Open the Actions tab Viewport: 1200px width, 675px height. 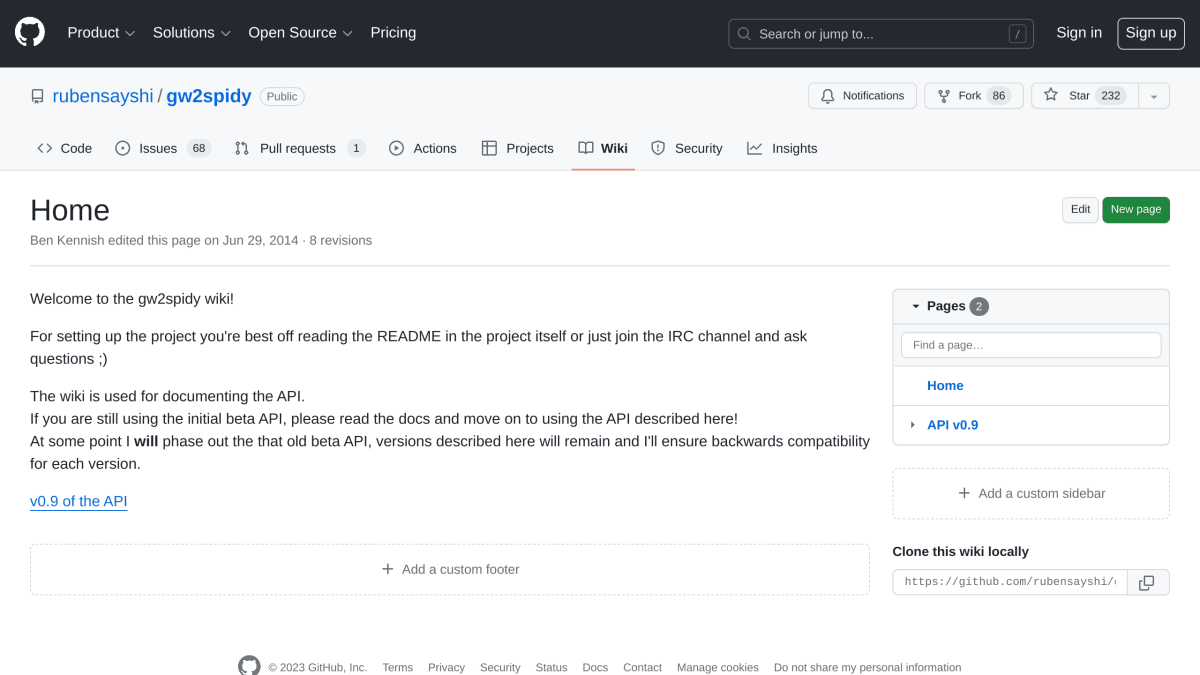[423, 148]
